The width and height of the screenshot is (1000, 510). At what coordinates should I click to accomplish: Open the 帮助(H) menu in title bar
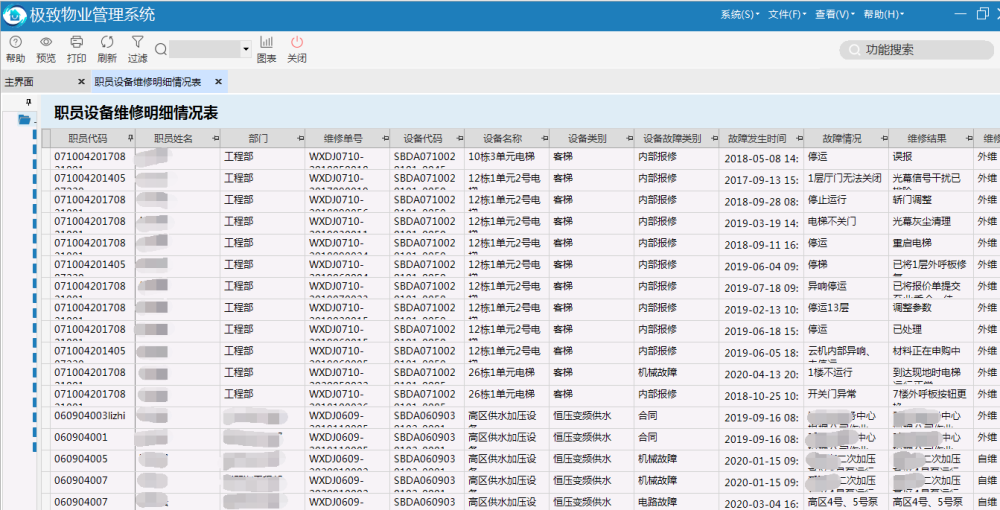883,15
